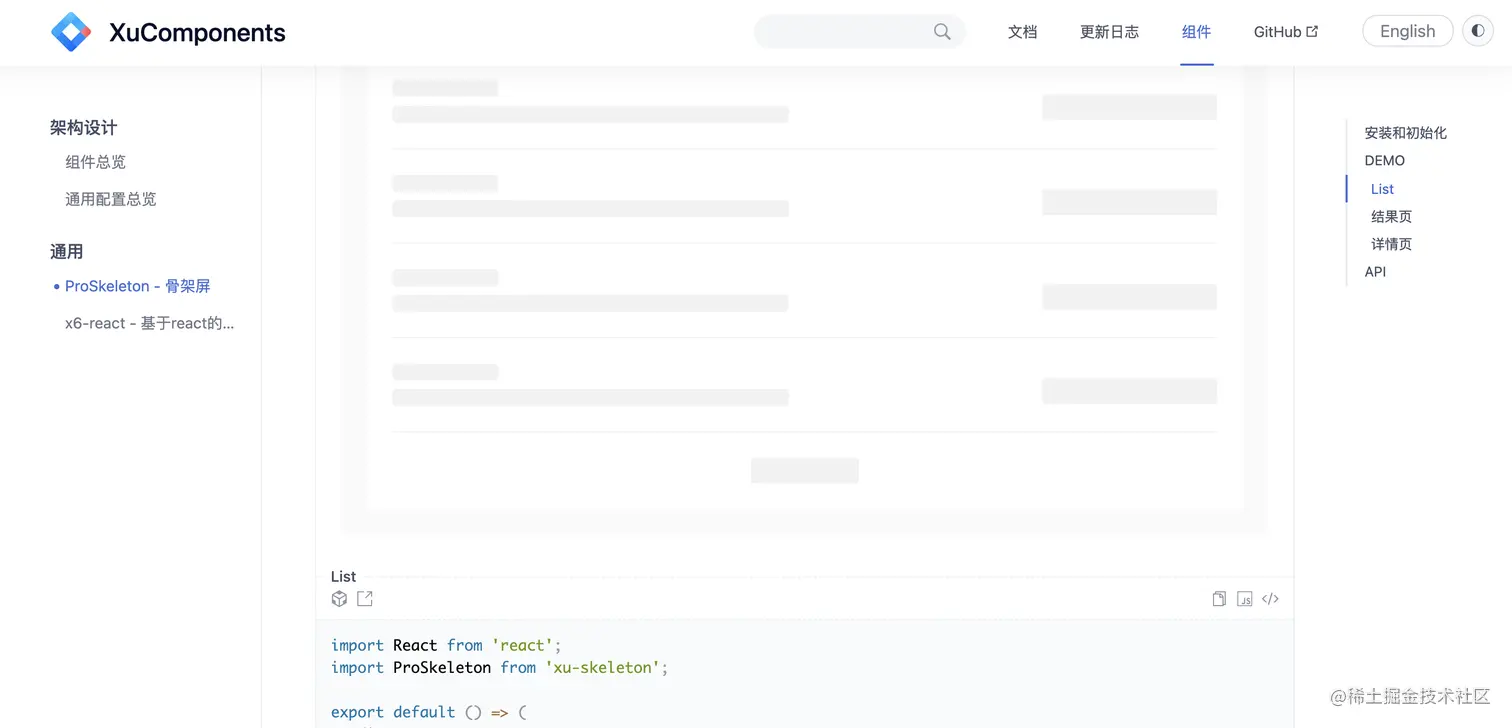Click the search magnifier icon

[942, 32]
